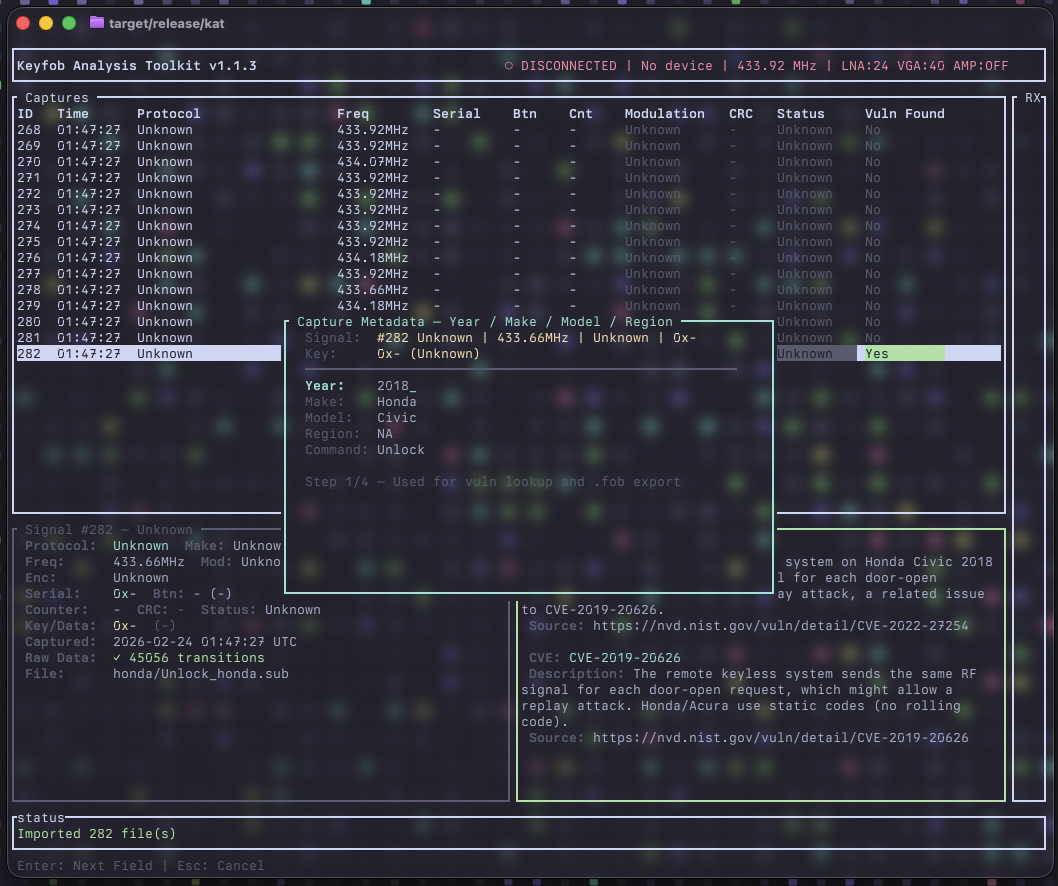Click the Region field value NA

[x=385, y=434]
